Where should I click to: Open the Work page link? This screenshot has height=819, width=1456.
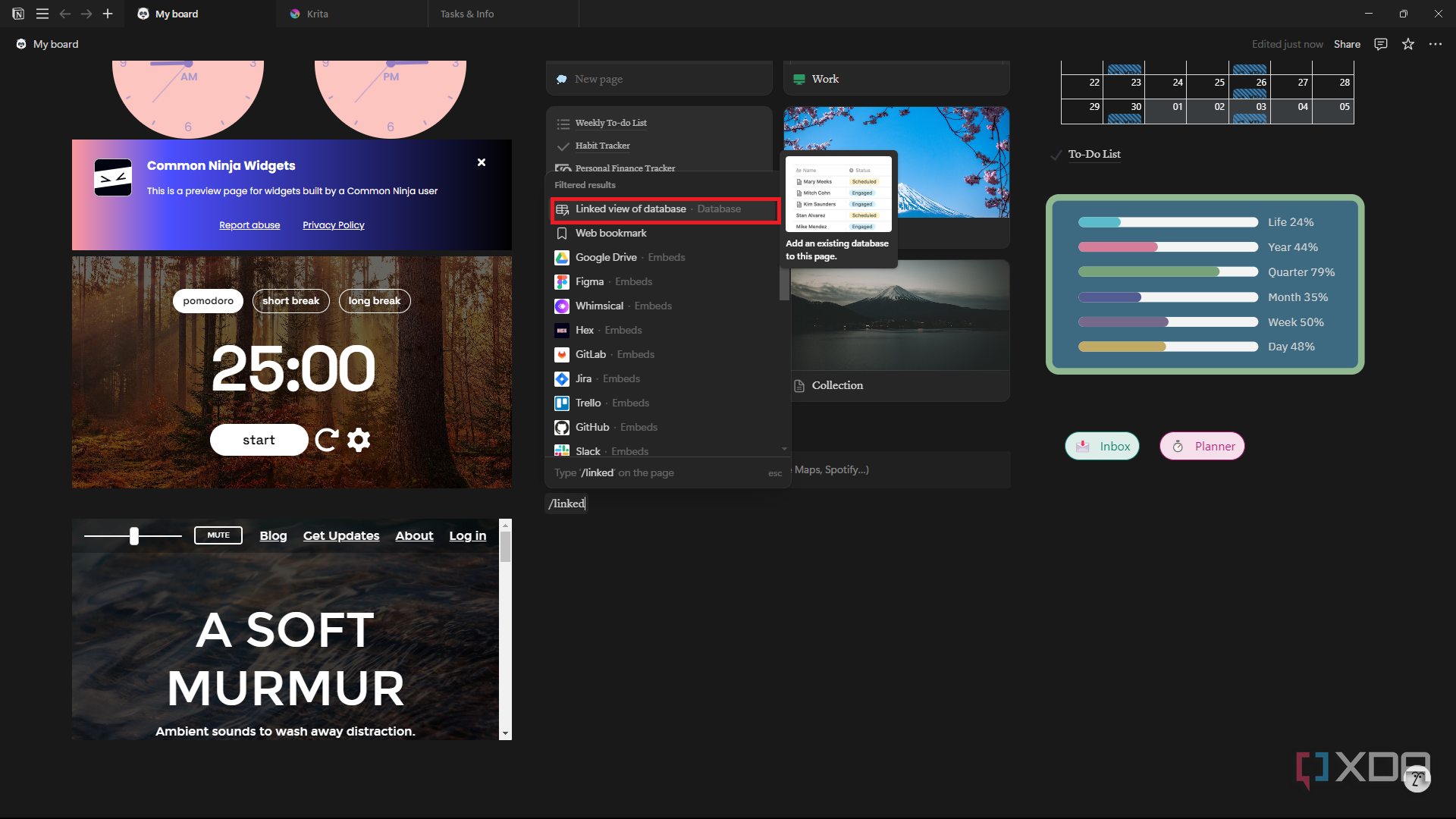click(x=825, y=79)
